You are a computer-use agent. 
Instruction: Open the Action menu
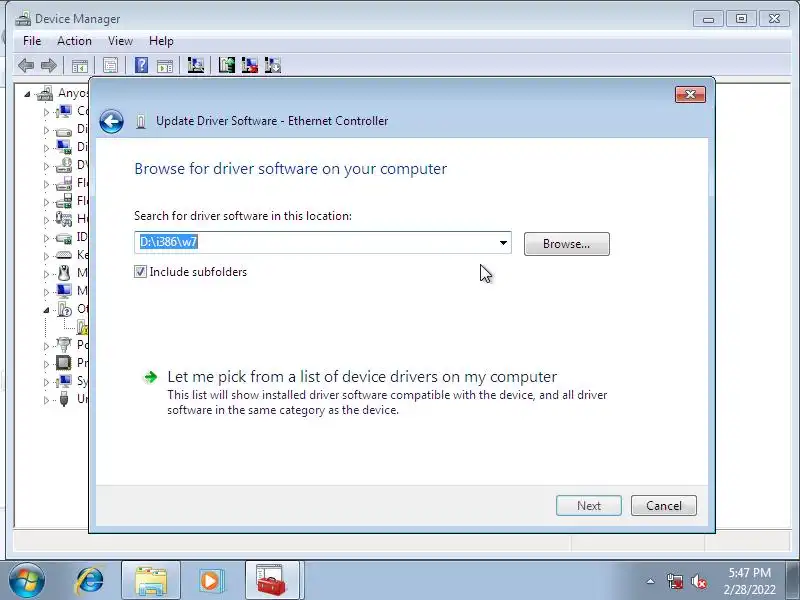pyautogui.click(x=74, y=41)
